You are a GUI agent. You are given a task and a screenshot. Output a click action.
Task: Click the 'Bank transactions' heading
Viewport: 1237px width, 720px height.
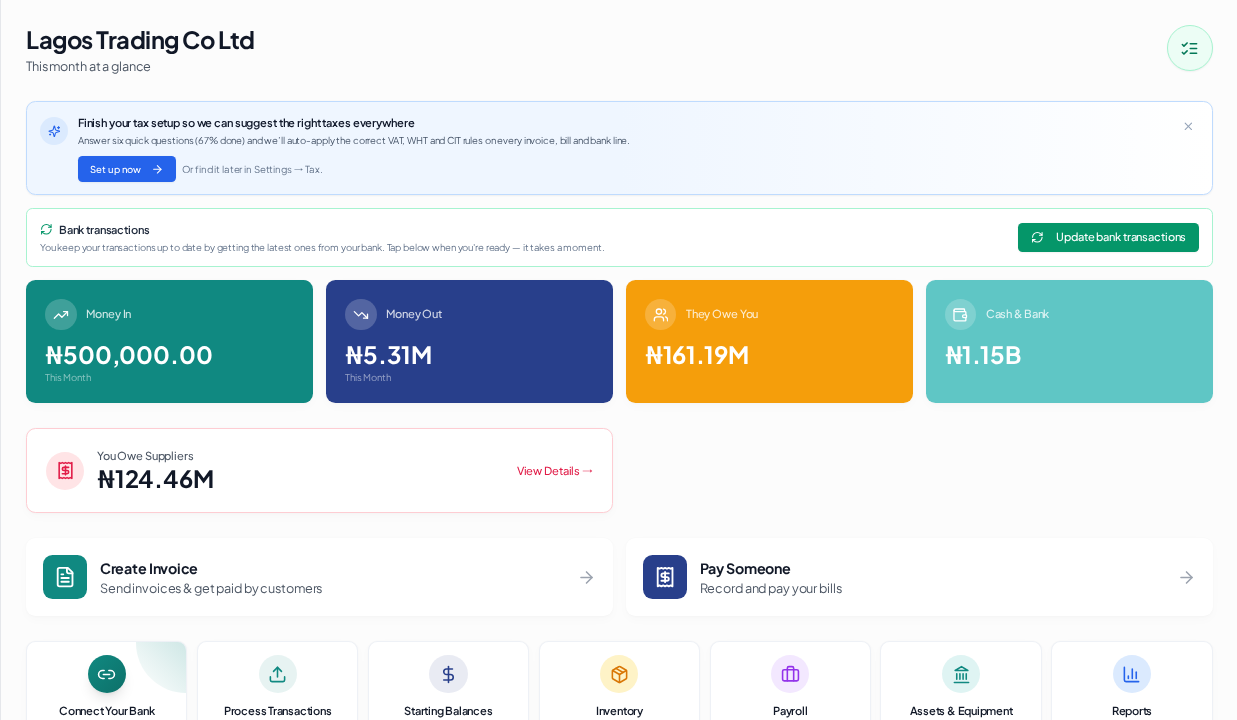pos(104,230)
